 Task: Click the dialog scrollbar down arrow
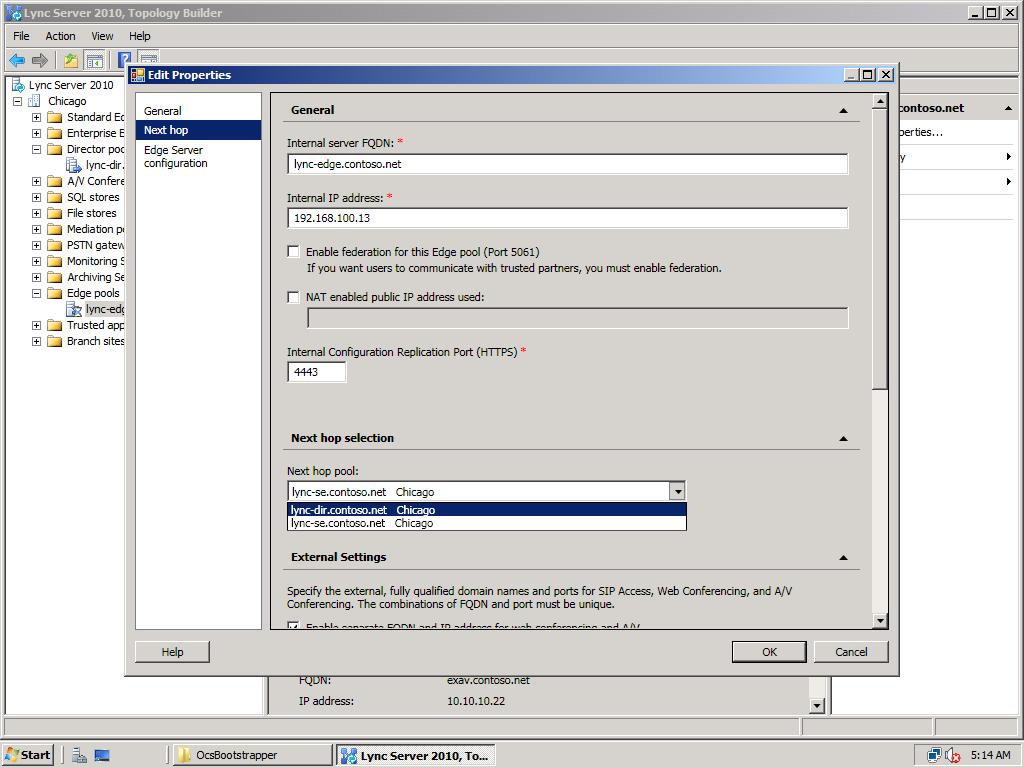coord(880,621)
